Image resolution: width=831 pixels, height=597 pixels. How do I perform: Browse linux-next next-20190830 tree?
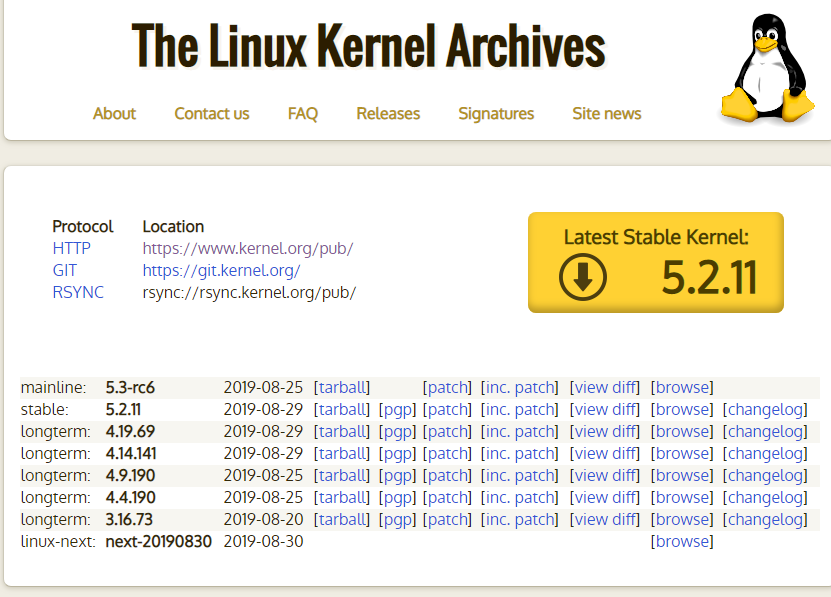tap(682, 542)
